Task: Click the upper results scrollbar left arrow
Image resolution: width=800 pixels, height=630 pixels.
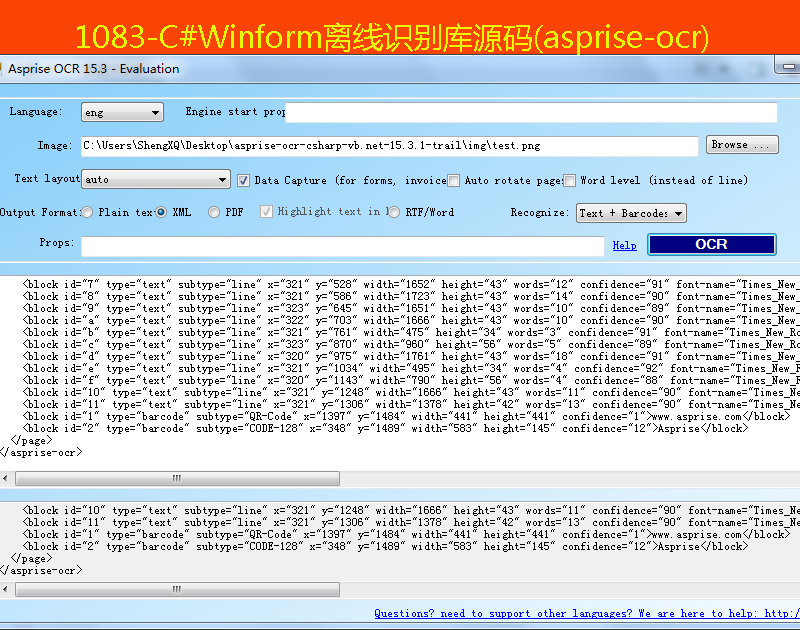Action: click(x=6, y=478)
